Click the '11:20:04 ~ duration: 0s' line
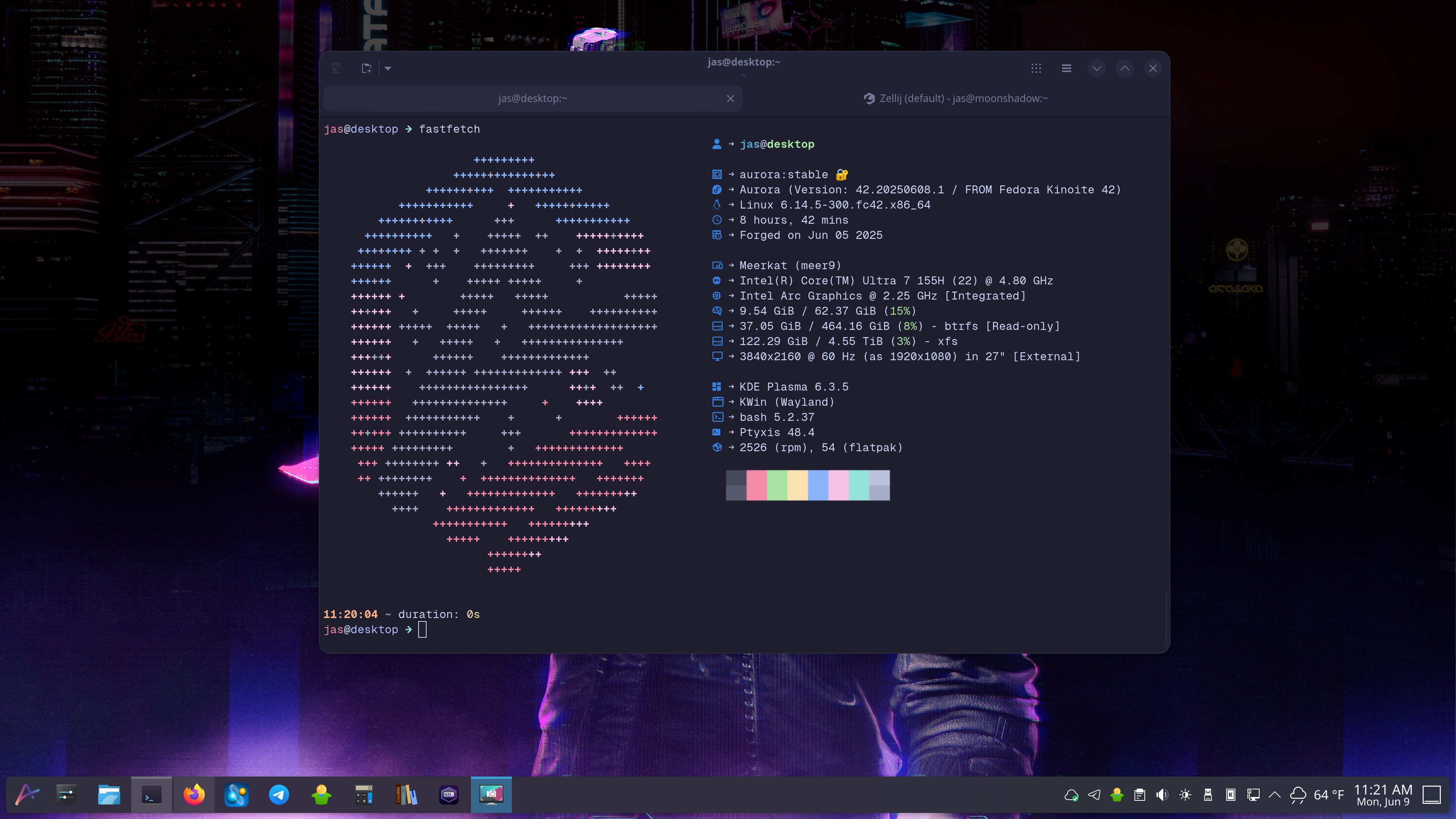The height and width of the screenshot is (819, 1456). coord(401,614)
